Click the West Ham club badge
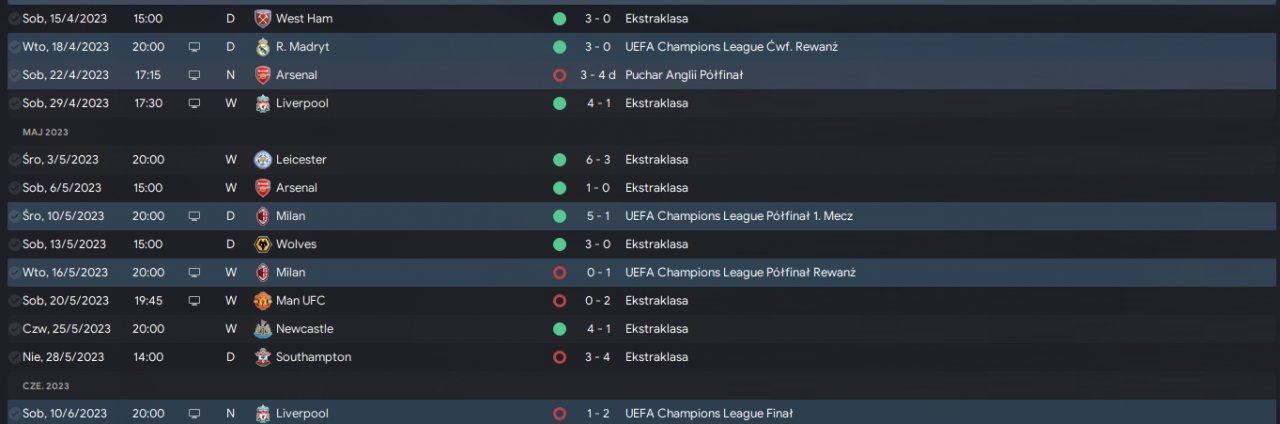The height and width of the screenshot is (424, 1280). (263, 19)
